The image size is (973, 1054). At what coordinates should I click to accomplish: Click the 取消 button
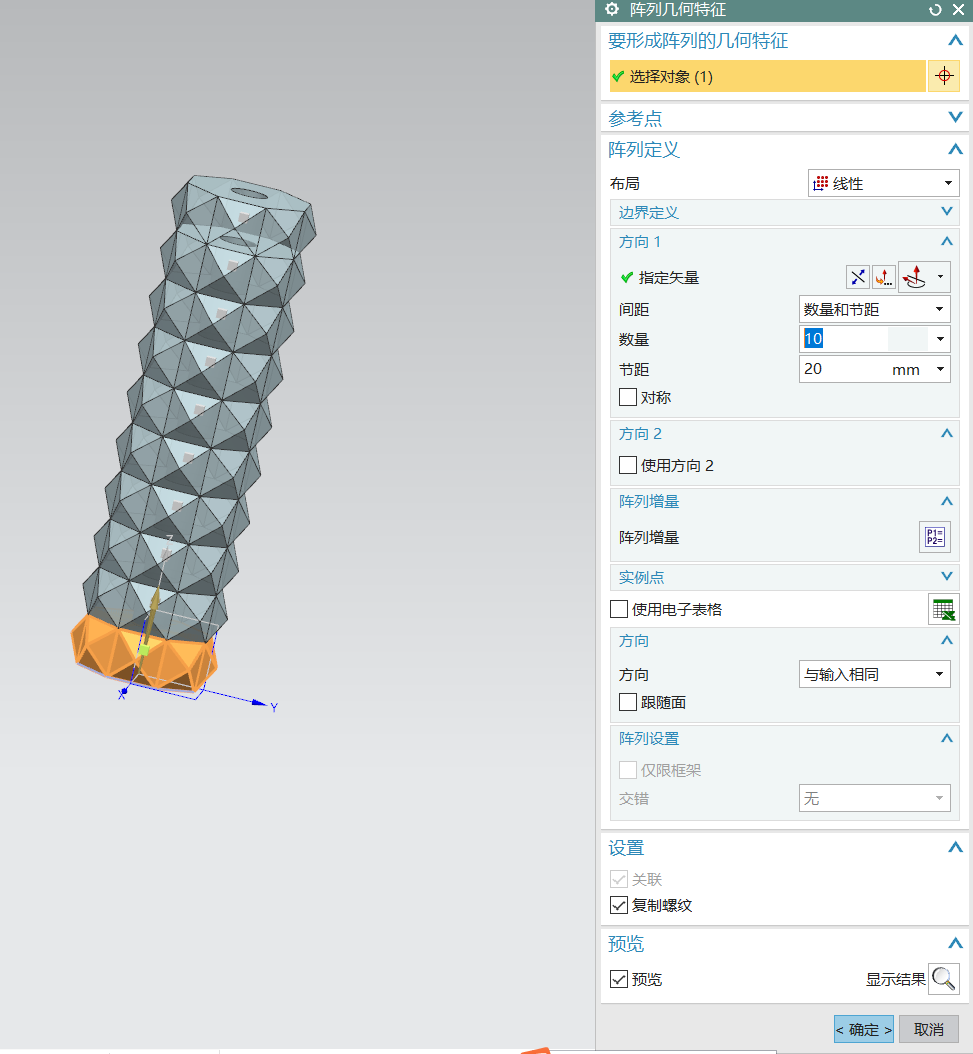click(927, 1029)
